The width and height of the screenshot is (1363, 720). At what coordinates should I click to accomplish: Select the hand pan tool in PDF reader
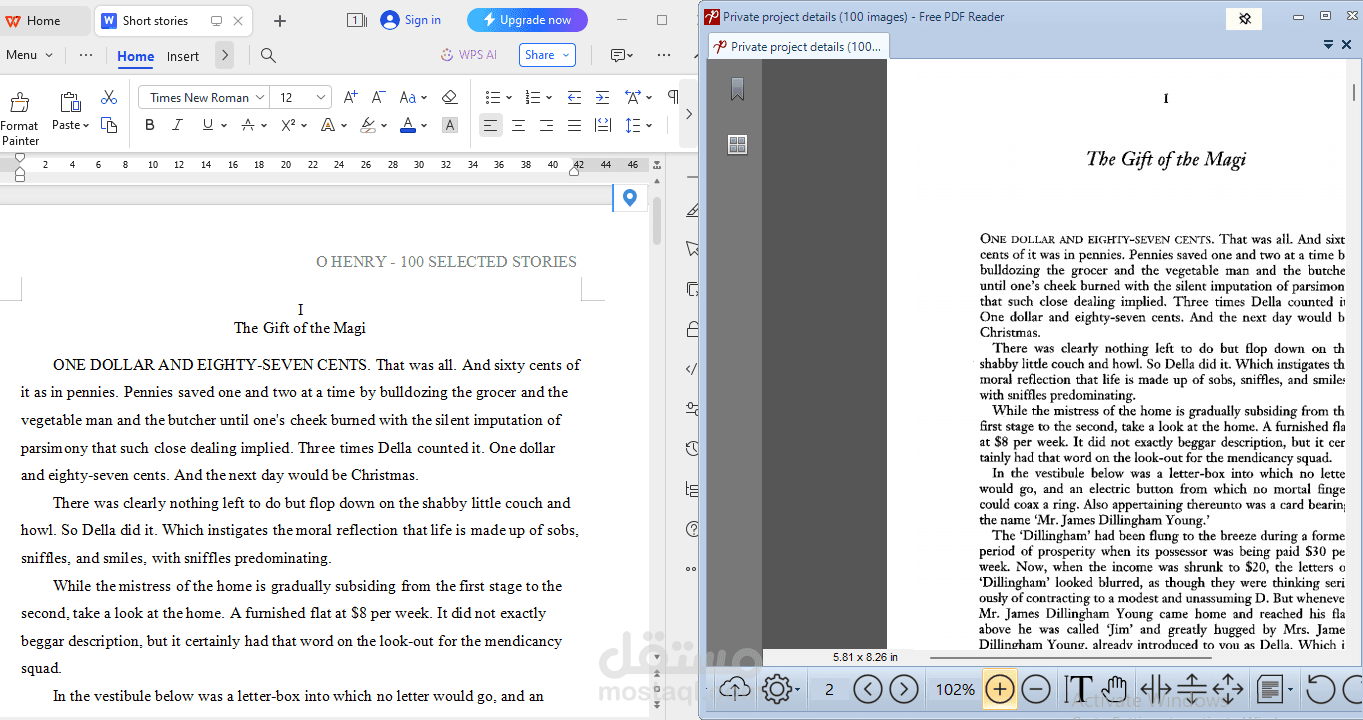[1115, 689]
